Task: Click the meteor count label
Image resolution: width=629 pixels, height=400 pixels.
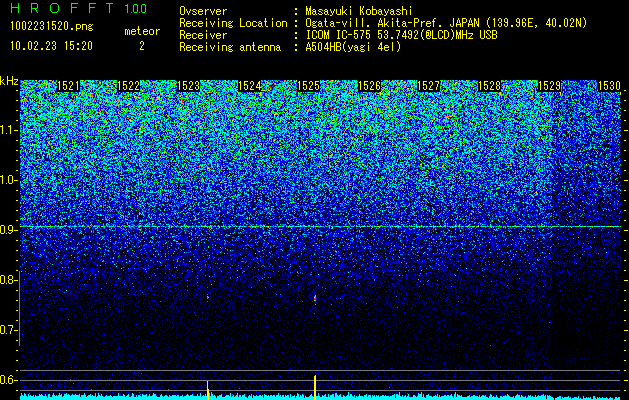Action: coord(142,31)
